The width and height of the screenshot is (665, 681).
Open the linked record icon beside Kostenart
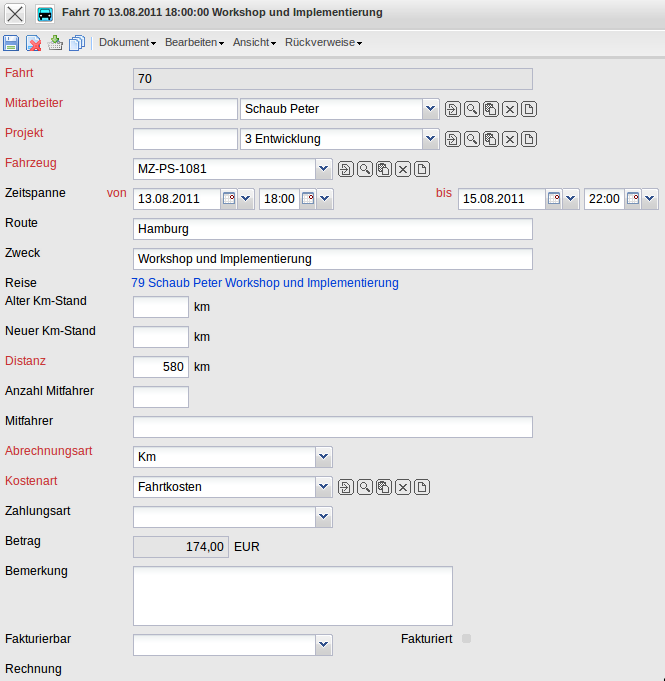[346, 487]
